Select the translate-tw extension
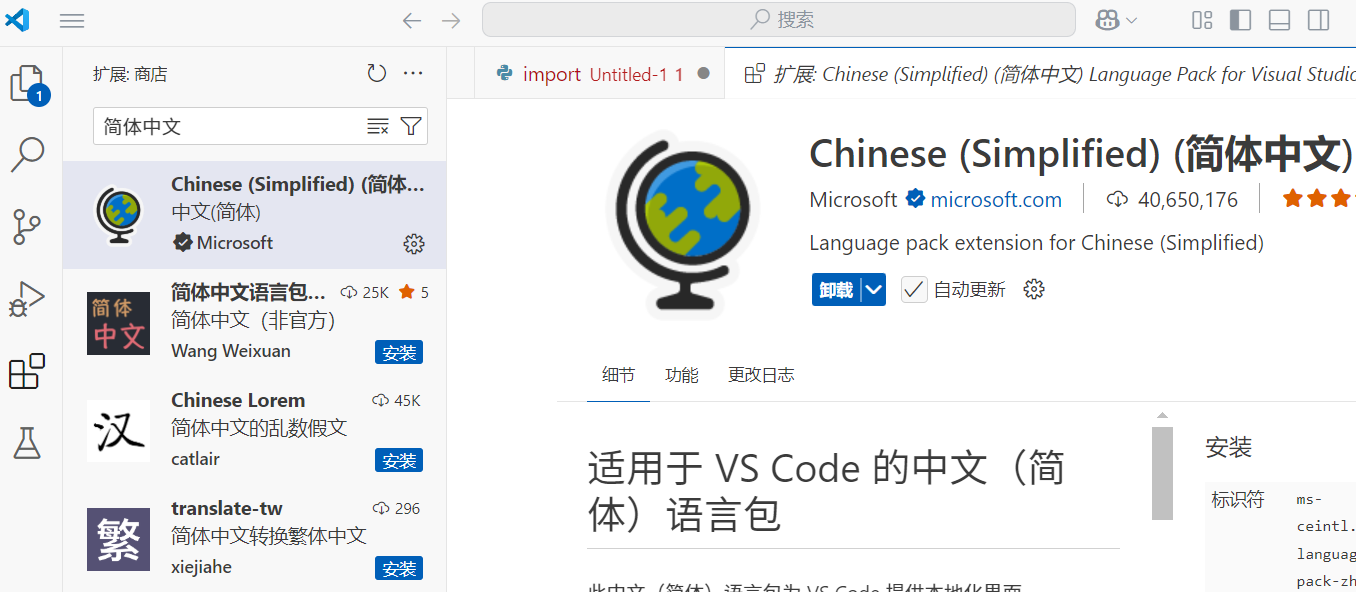 pos(255,539)
